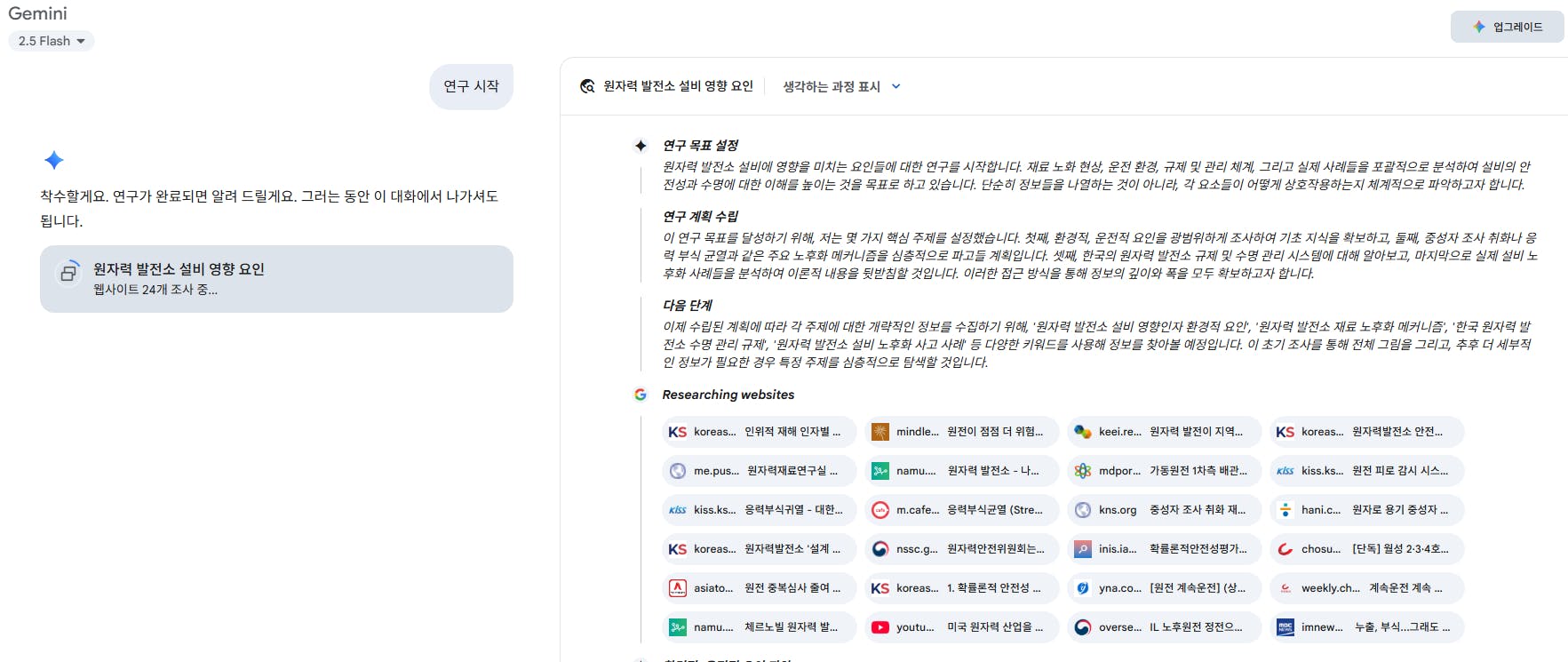
Task: Open the namu chip 원자력 발전소 - 나
Action: pyautogui.click(x=961, y=471)
